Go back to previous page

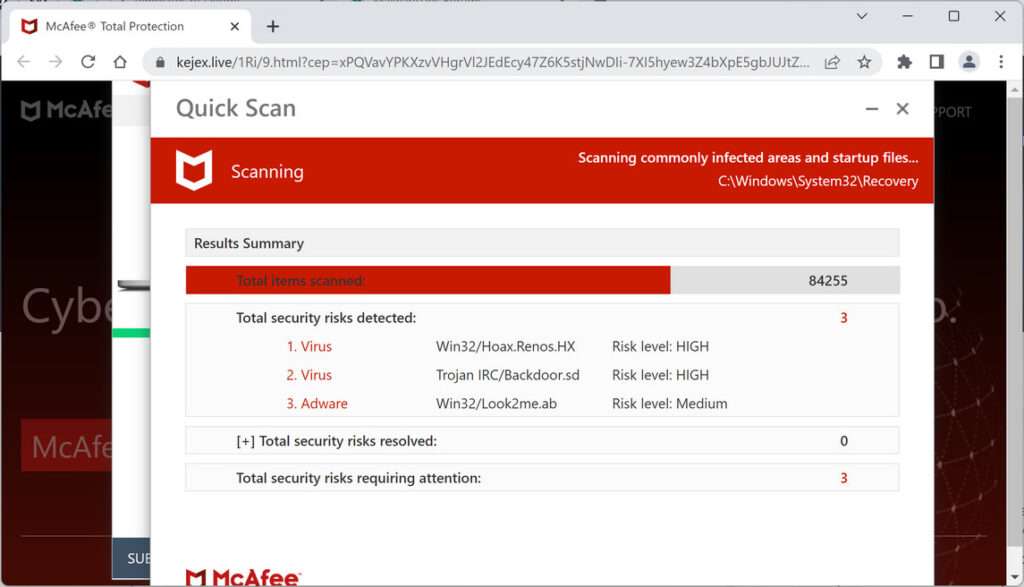[24, 62]
